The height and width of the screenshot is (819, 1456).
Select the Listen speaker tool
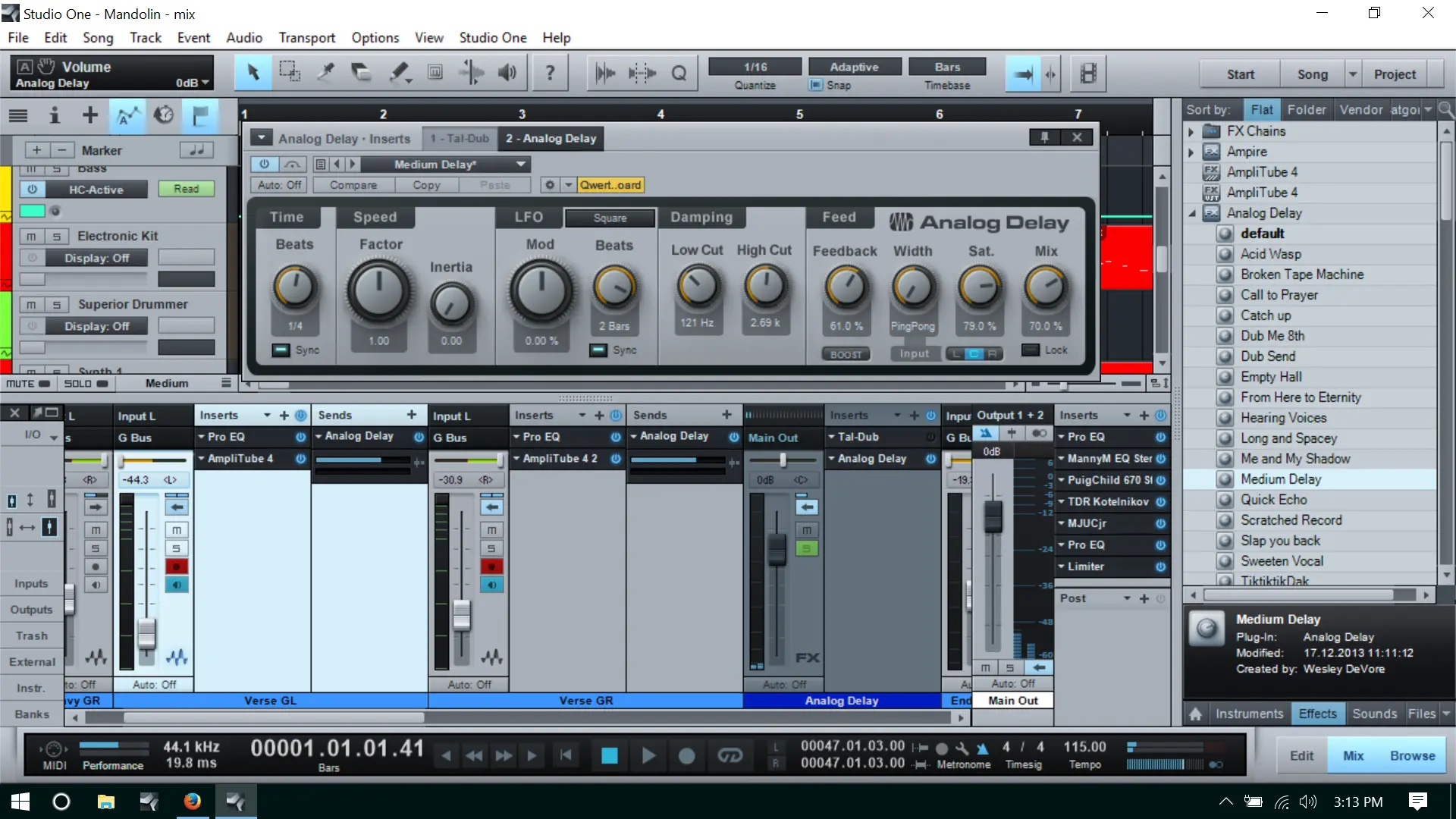coord(507,74)
